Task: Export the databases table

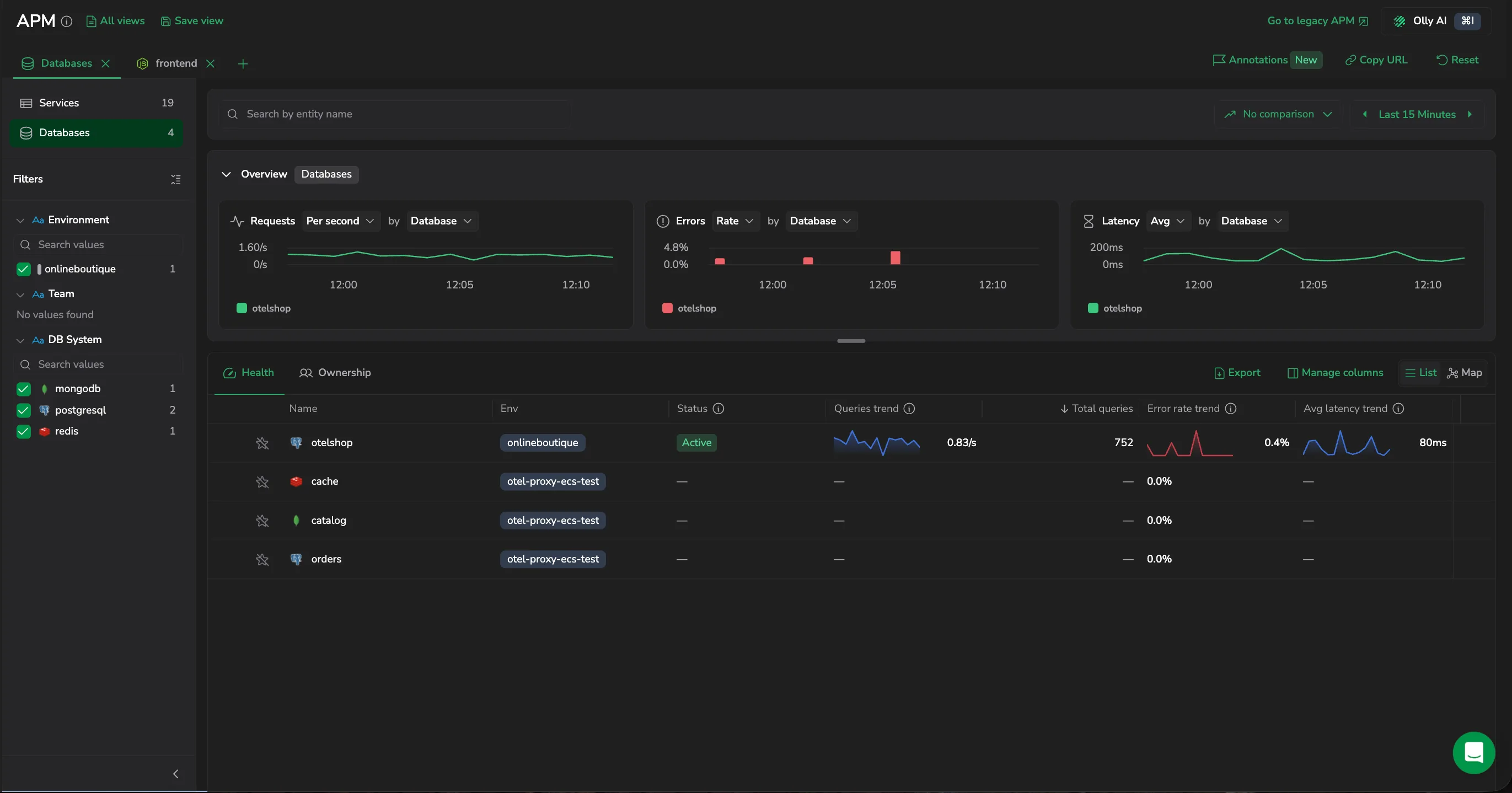Action: point(1237,373)
